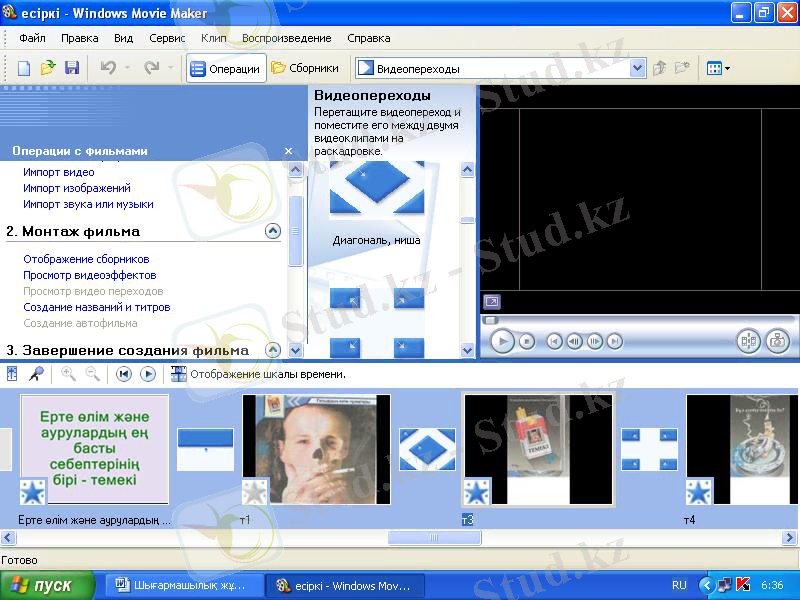800x600 pixels.
Task: Create a new project with the blank page icon
Action: tap(25, 68)
